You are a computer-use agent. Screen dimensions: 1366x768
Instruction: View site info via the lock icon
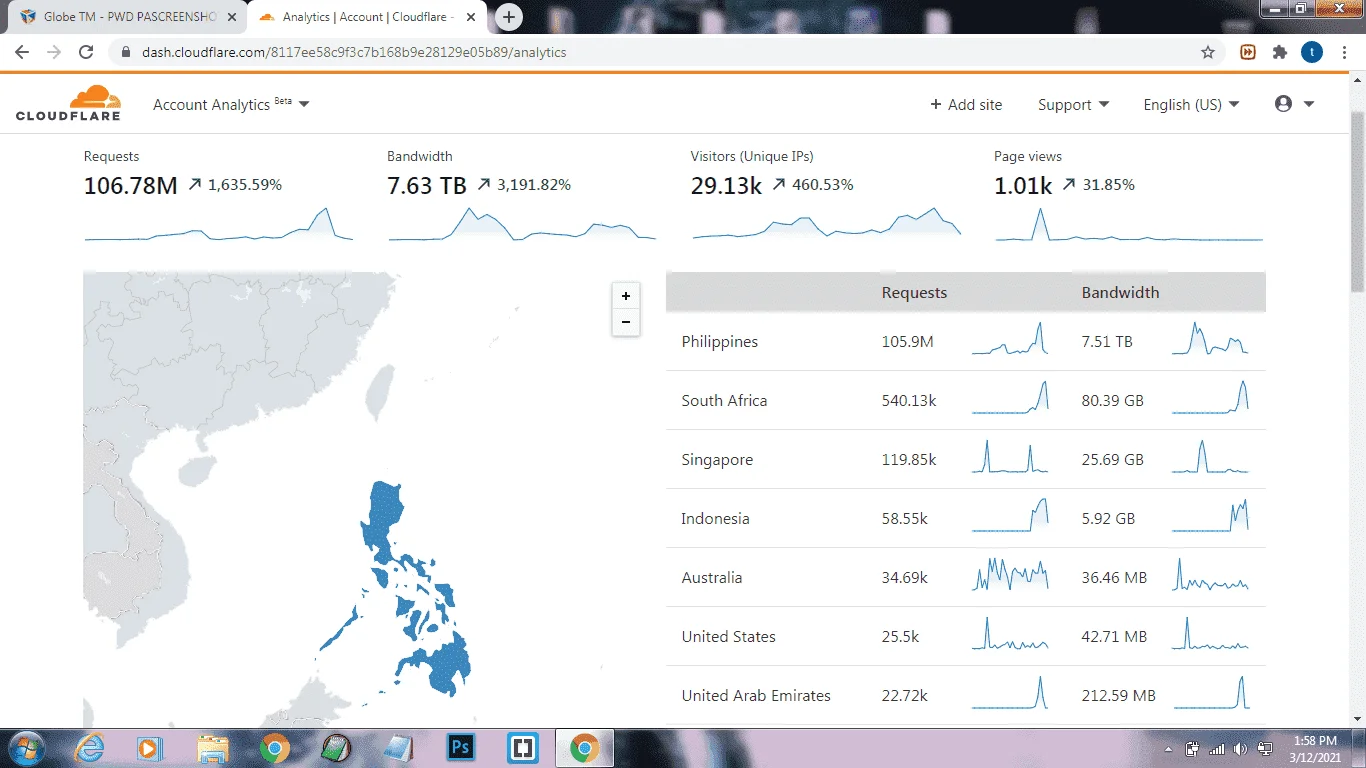[x=125, y=52]
